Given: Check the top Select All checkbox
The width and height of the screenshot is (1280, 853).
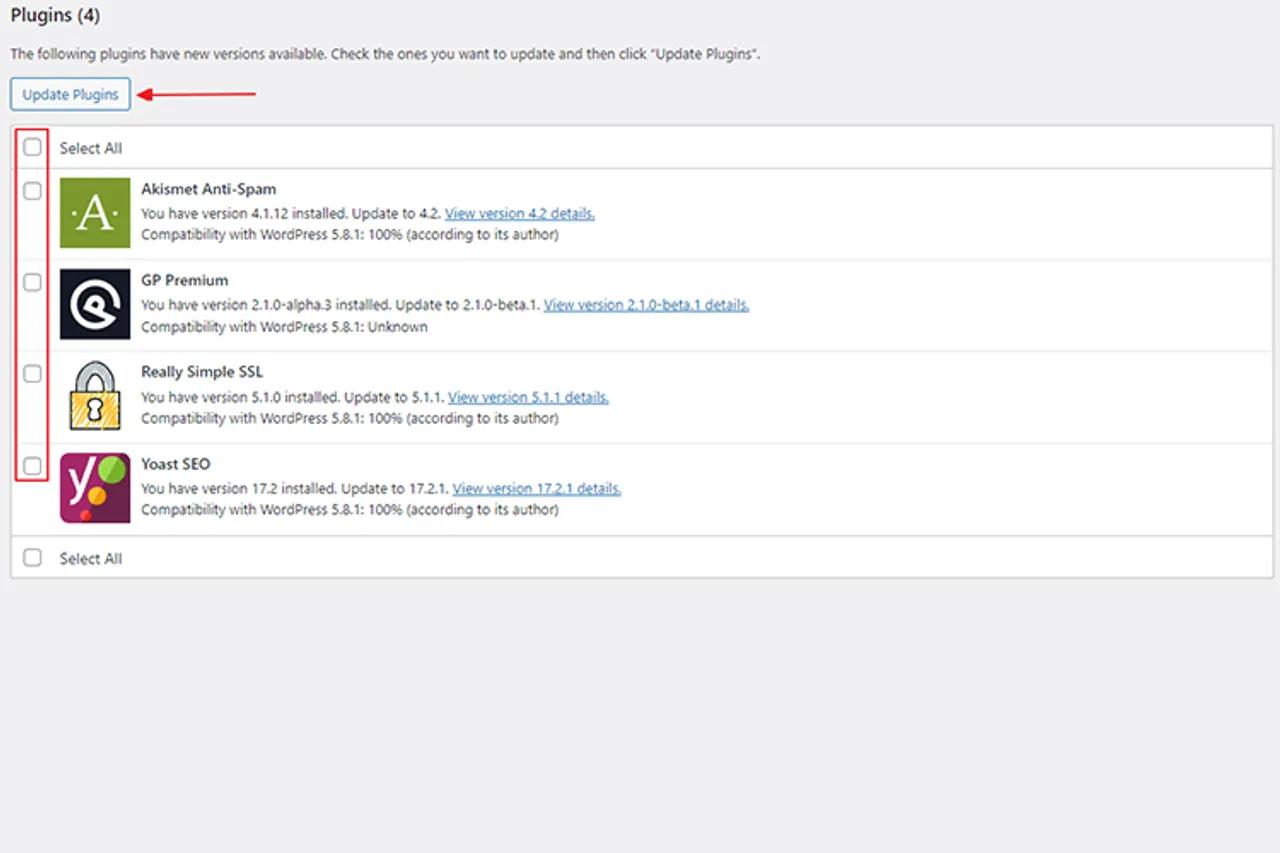Looking at the screenshot, I should [x=33, y=147].
